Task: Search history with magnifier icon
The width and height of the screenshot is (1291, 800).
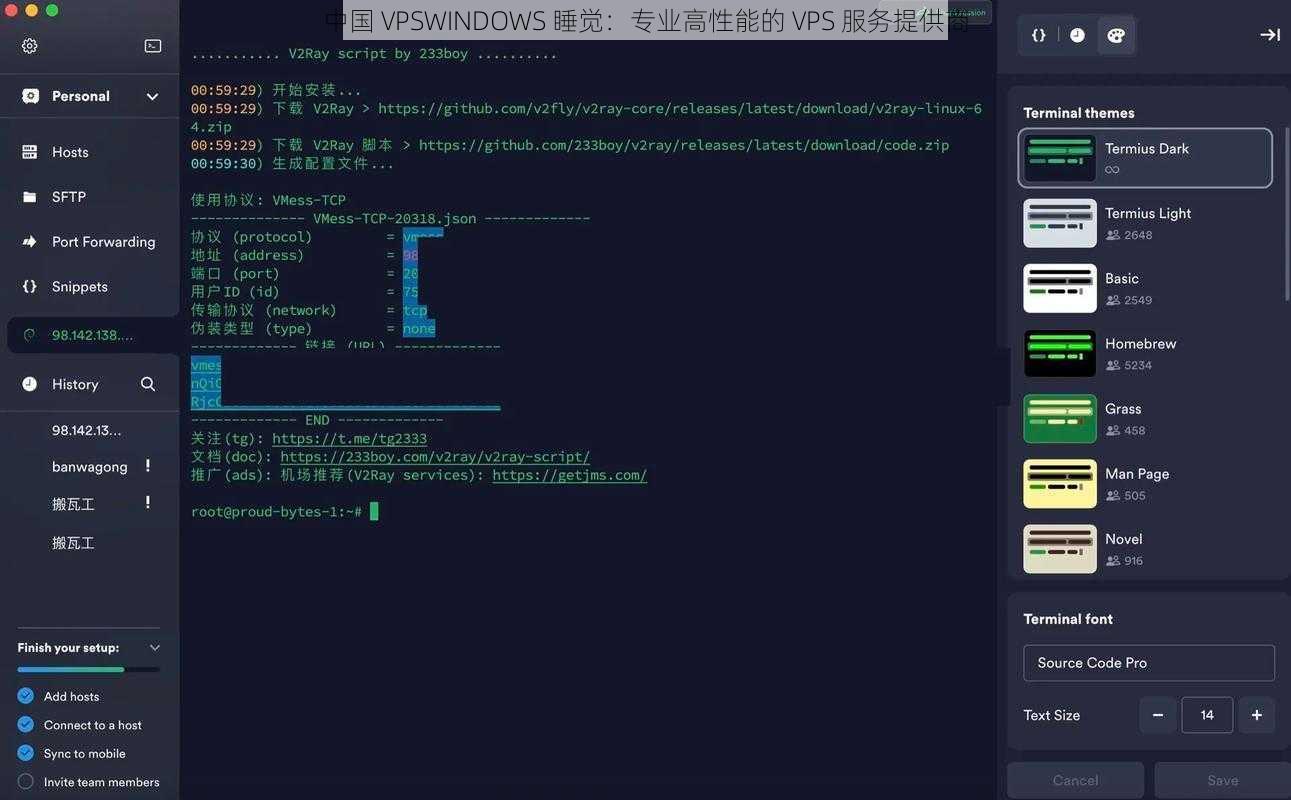Action: [x=148, y=384]
